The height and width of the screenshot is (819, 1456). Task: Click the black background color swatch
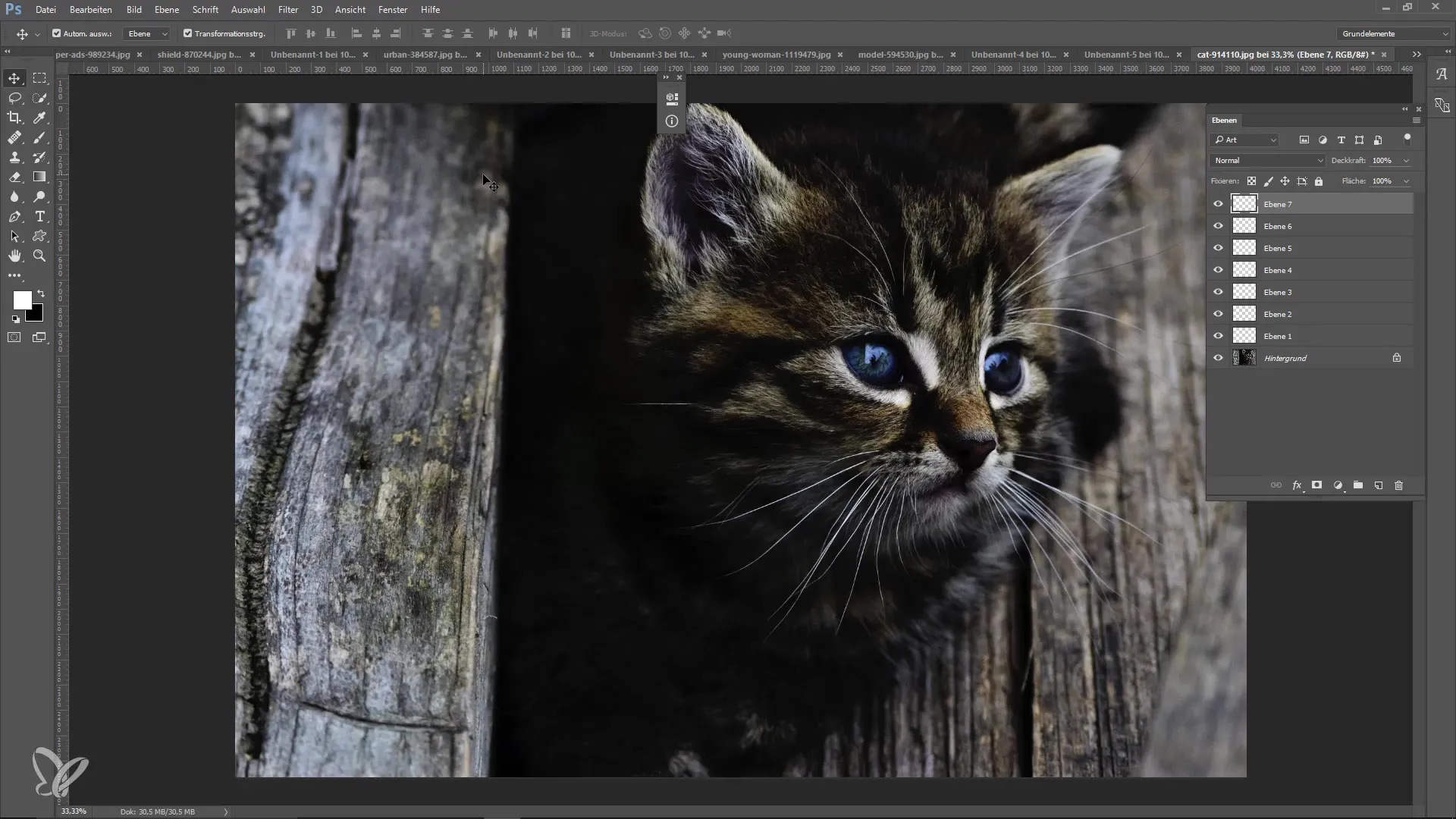36,315
